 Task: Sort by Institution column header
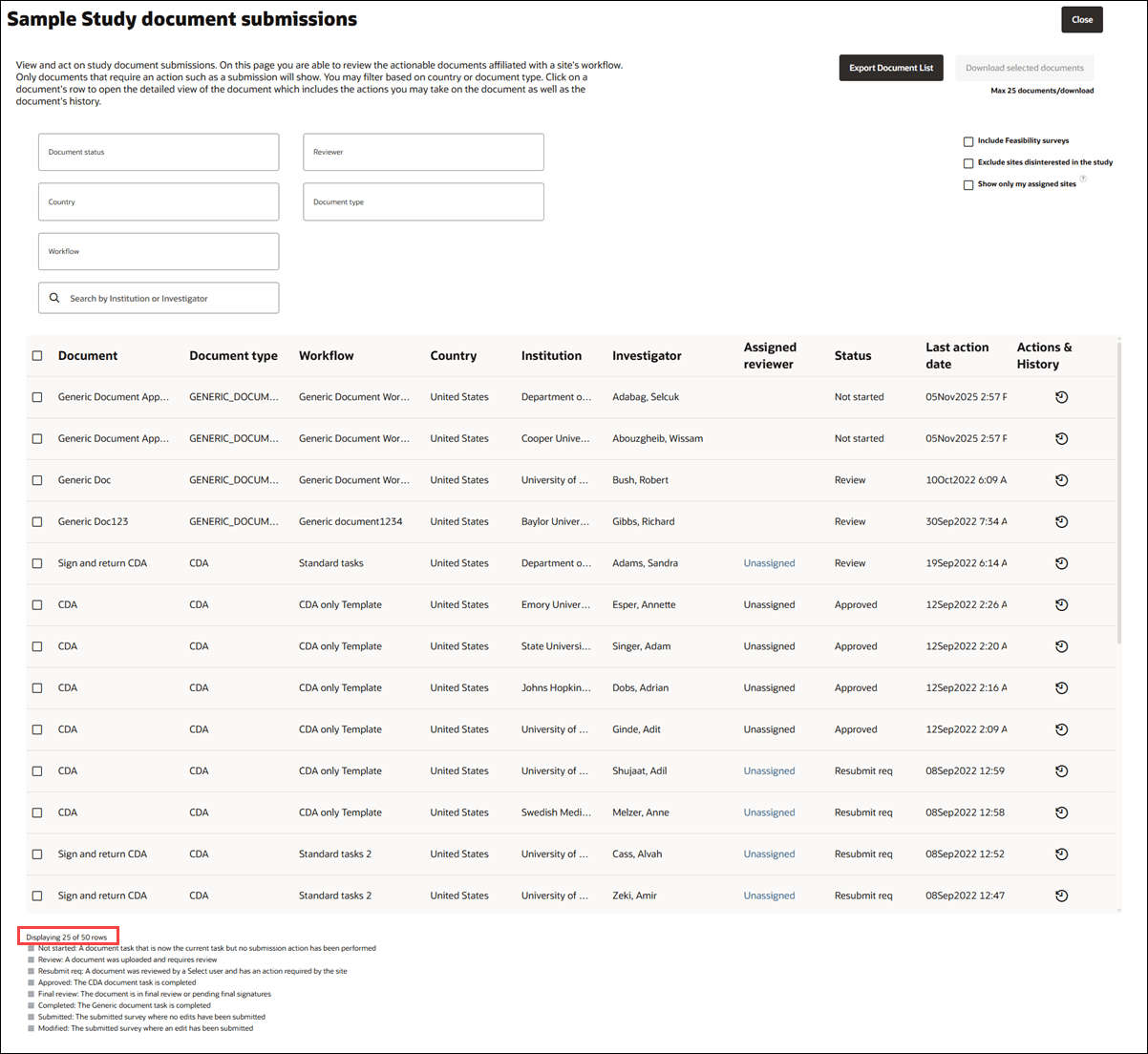pyautogui.click(x=551, y=355)
